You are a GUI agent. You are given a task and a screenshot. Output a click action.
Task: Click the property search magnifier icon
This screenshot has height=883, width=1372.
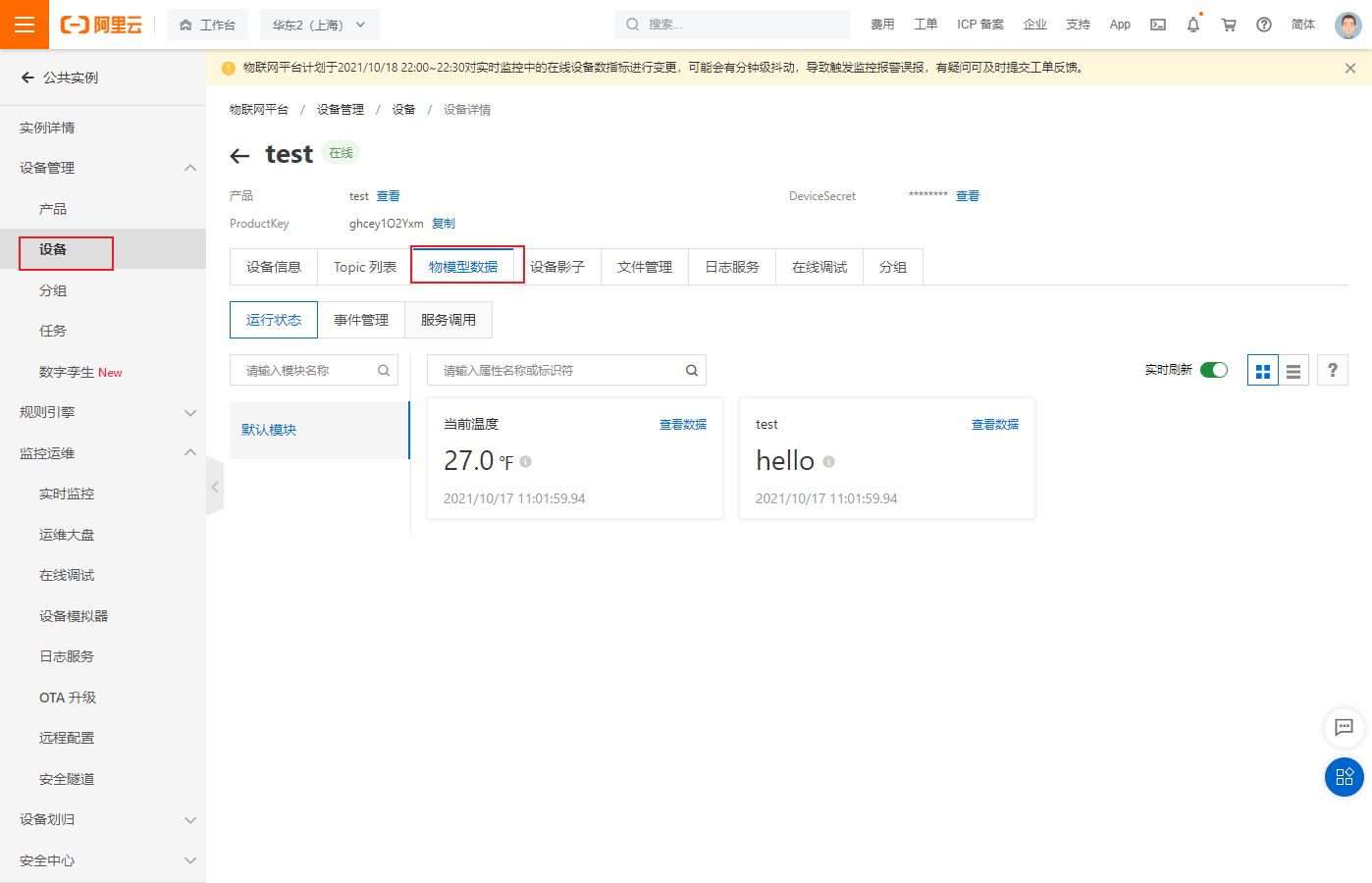[x=692, y=370]
